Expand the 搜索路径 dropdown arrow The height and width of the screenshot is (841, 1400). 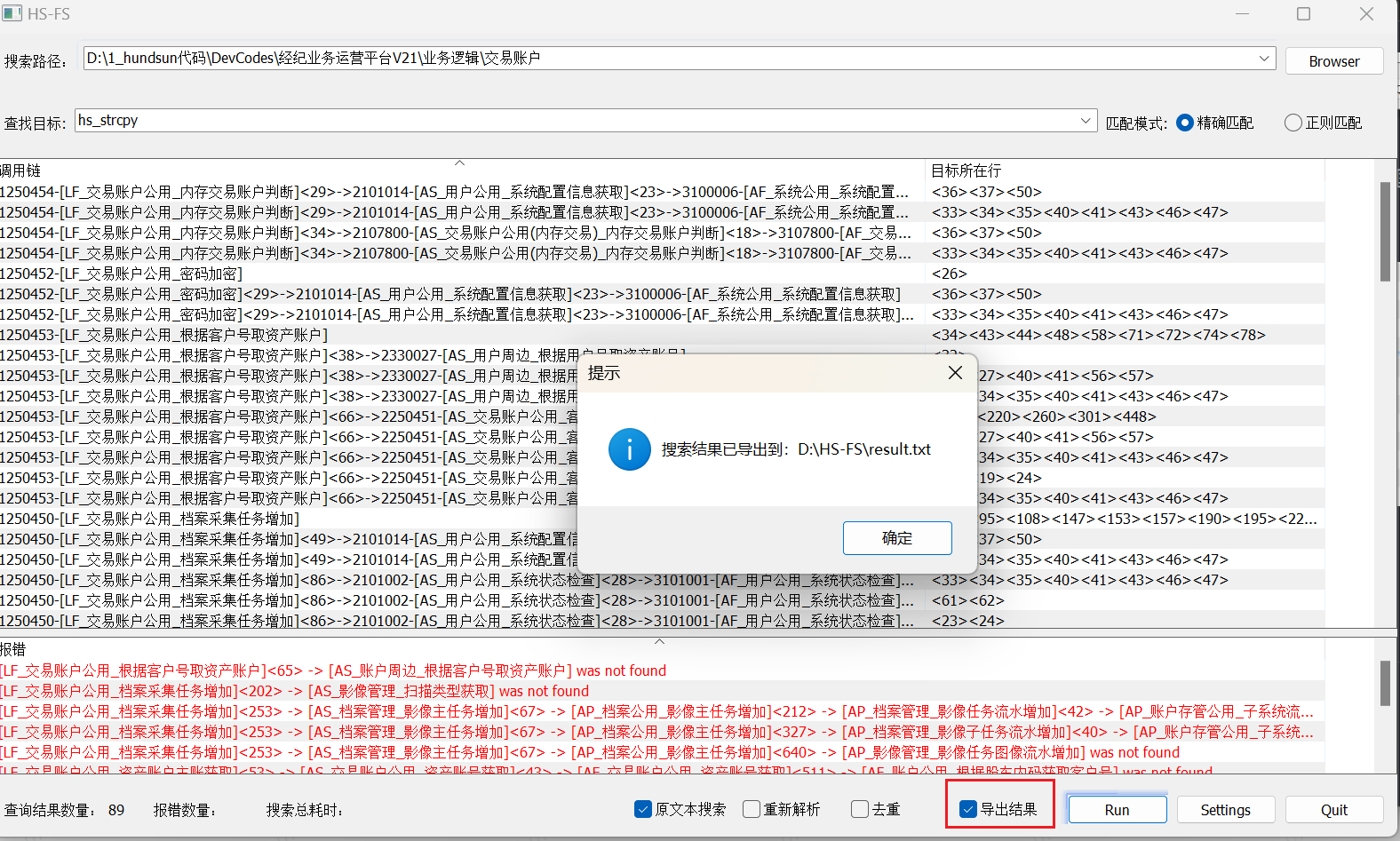1264,59
